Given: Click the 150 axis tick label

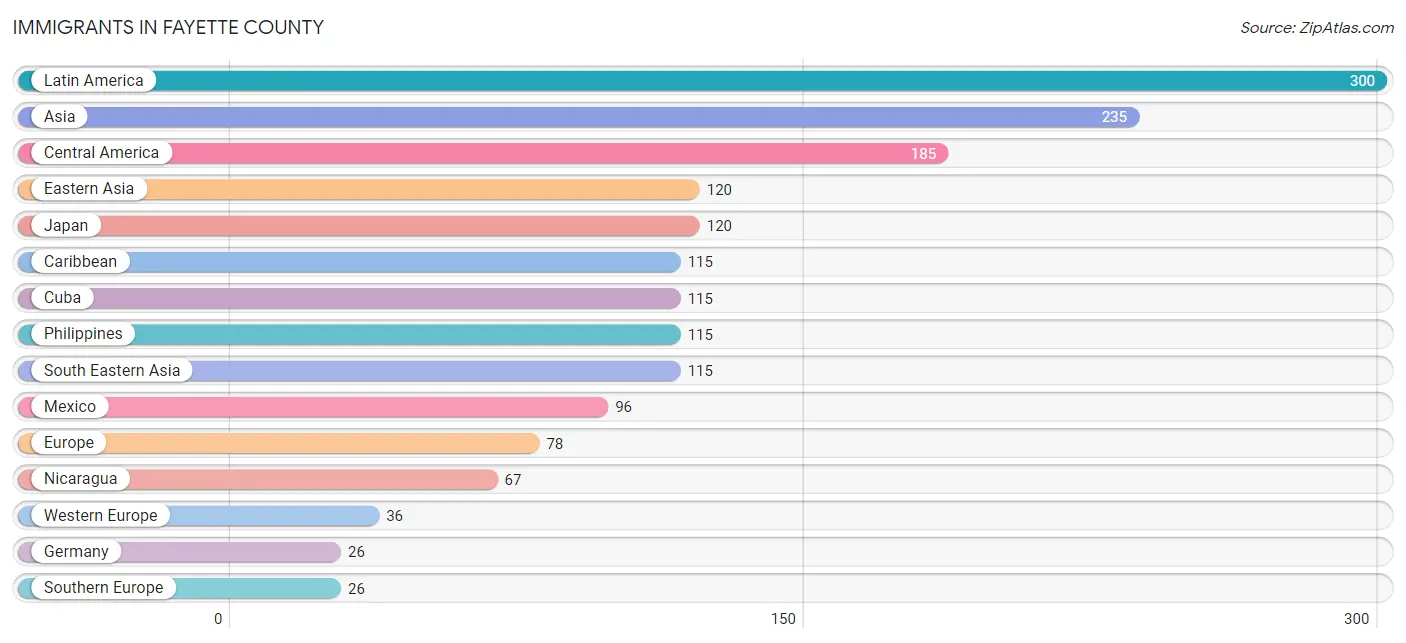Looking at the screenshot, I should click(783, 619).
